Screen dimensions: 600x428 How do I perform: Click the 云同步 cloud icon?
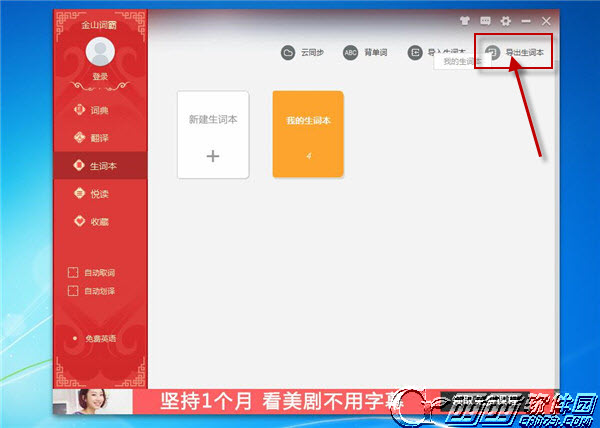(x=288, y=52)
